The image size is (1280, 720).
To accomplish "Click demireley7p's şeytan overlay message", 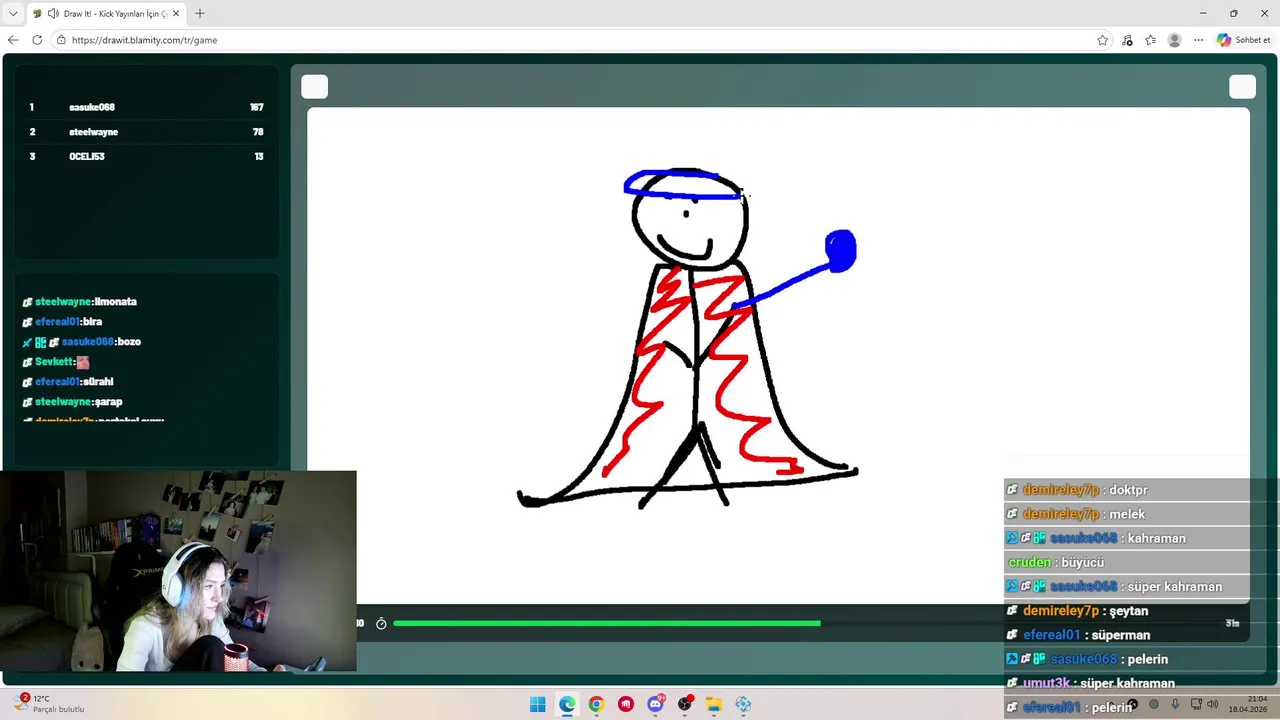I will 1077,610.
